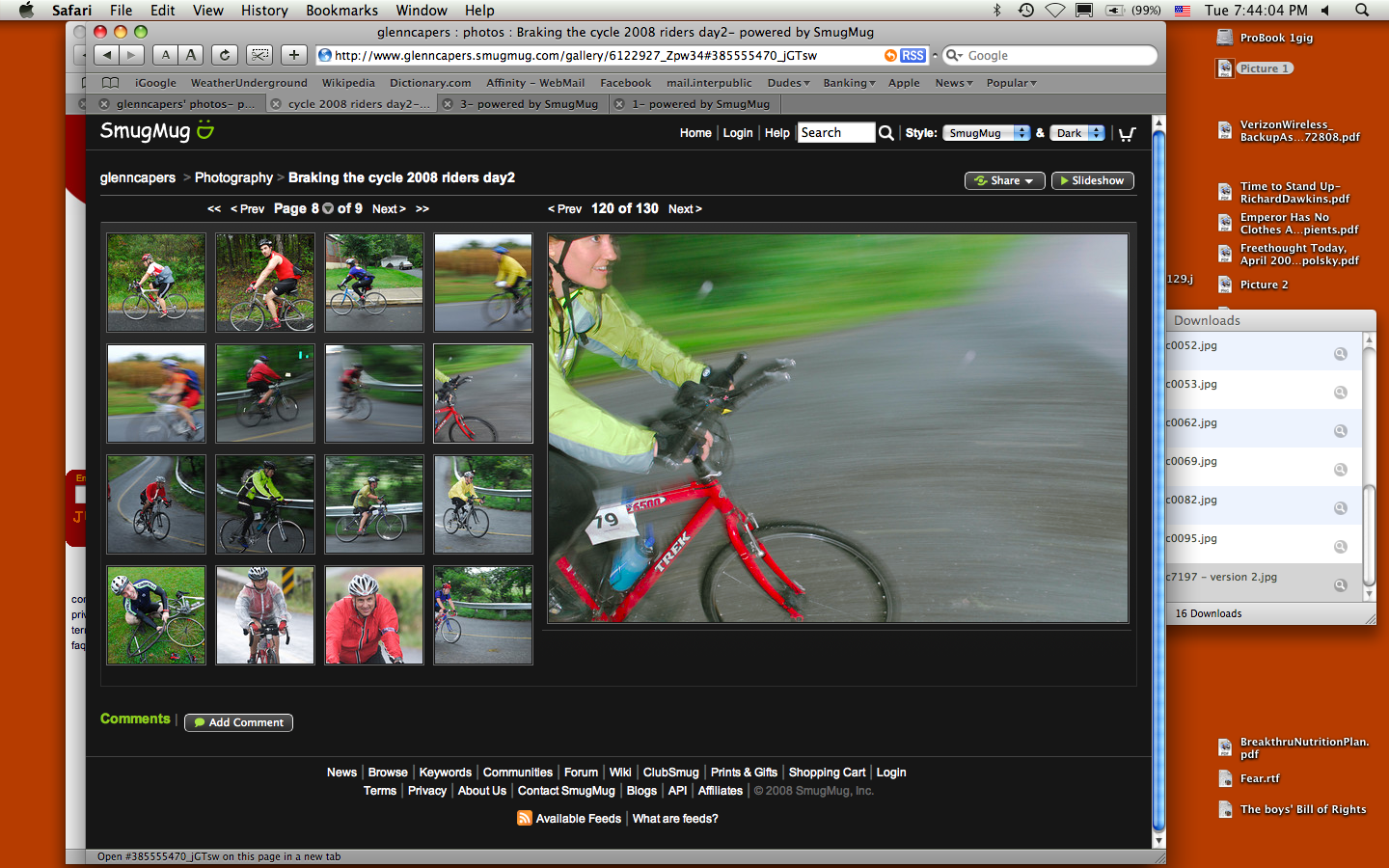The width and height of the screenshot is (1389, 868).
Task: Open the Spotlight search icon in the menu bar
Action: tap(1362, 10)
